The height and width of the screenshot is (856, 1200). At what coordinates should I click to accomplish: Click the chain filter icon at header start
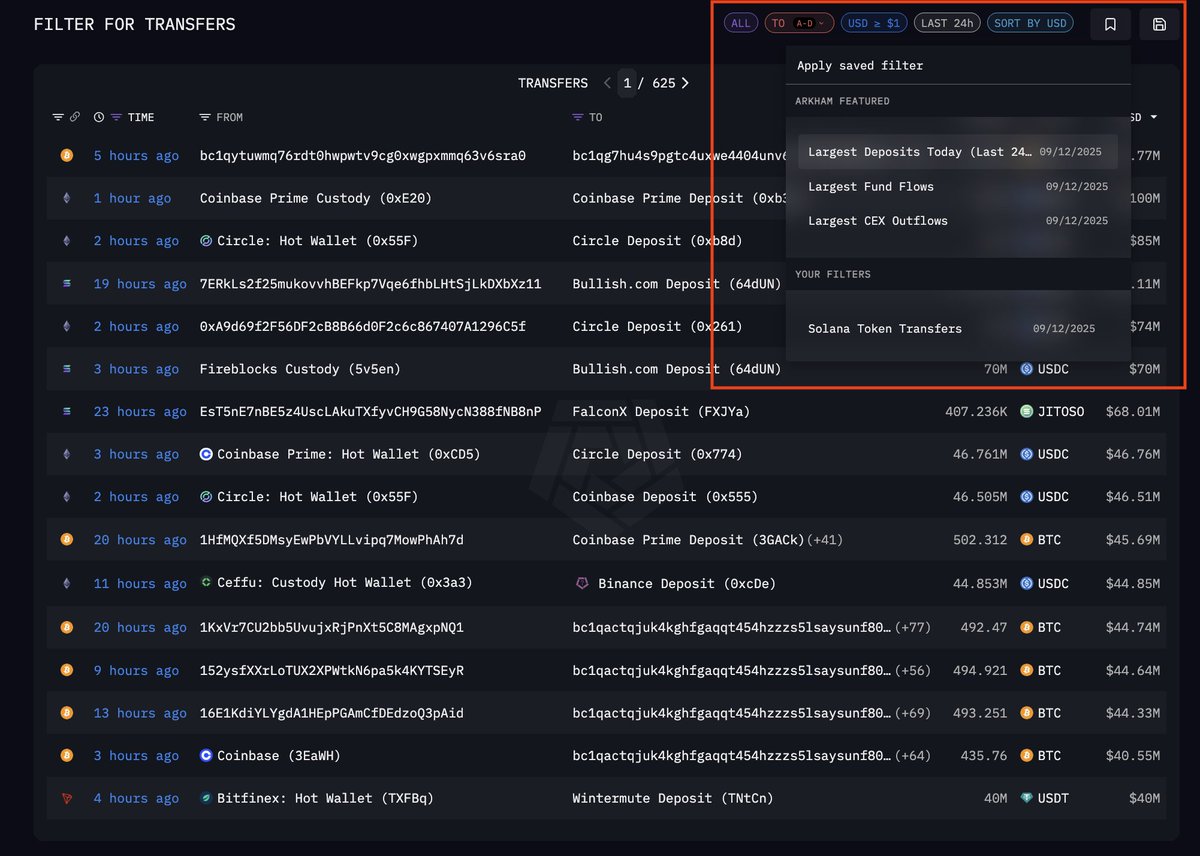click(58, 117)
